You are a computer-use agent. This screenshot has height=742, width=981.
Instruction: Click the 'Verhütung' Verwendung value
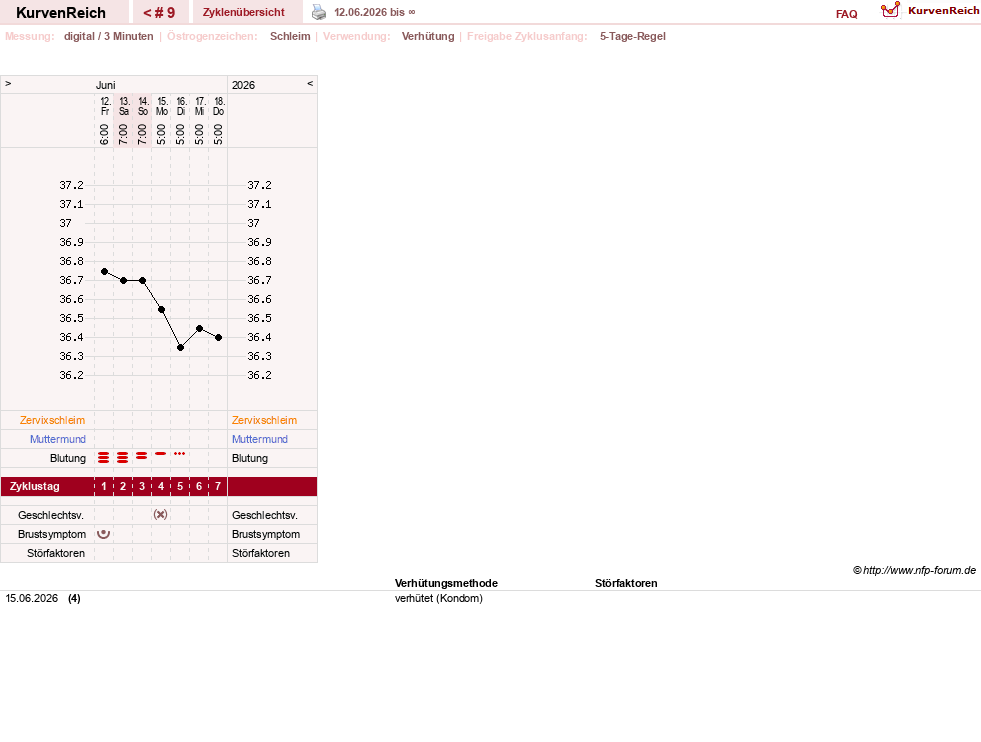pos(428,36)
